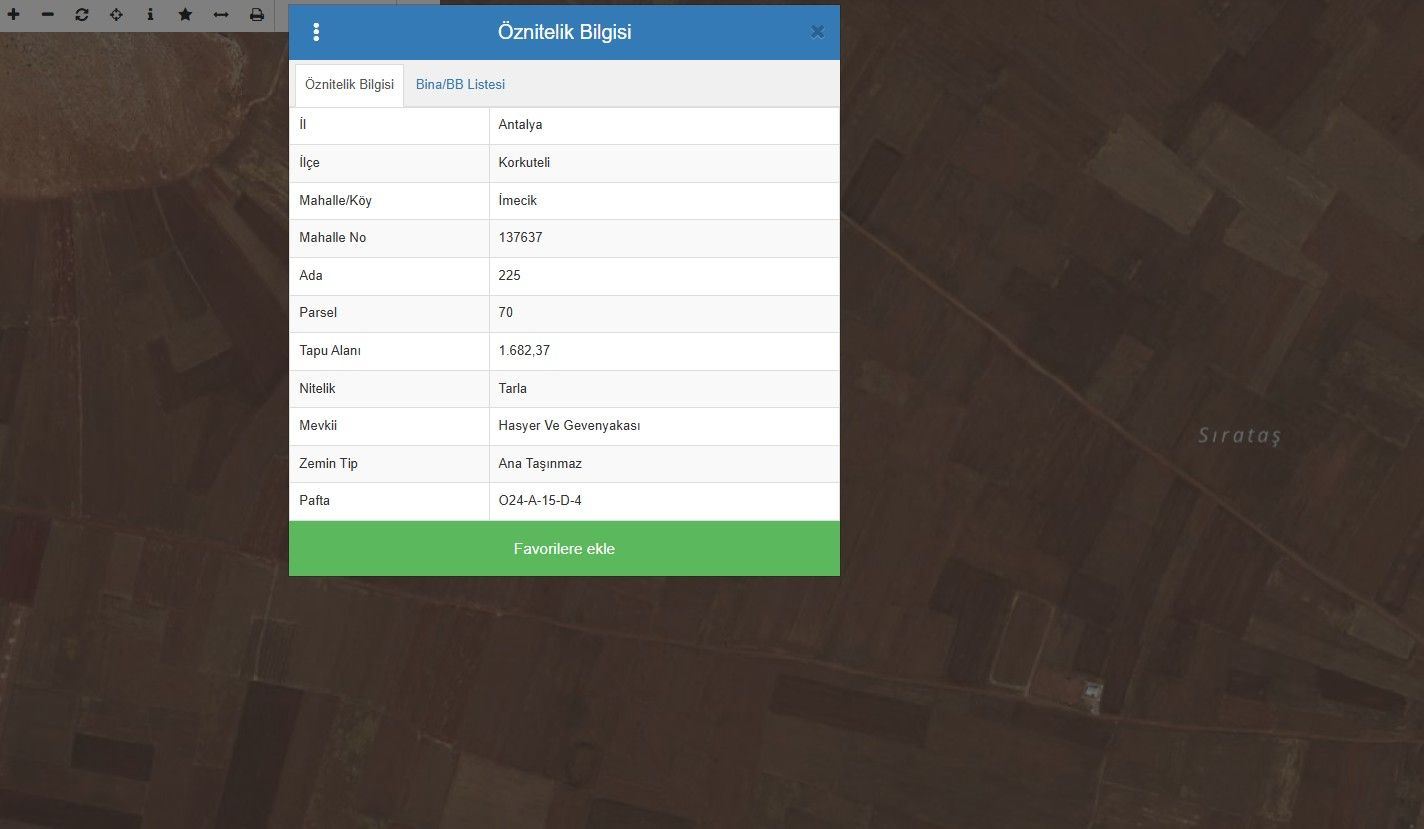Click the zoom out minus icon
Image resolution: width=1424 pixels, height=829 pixels.
(x=47, y=15)
